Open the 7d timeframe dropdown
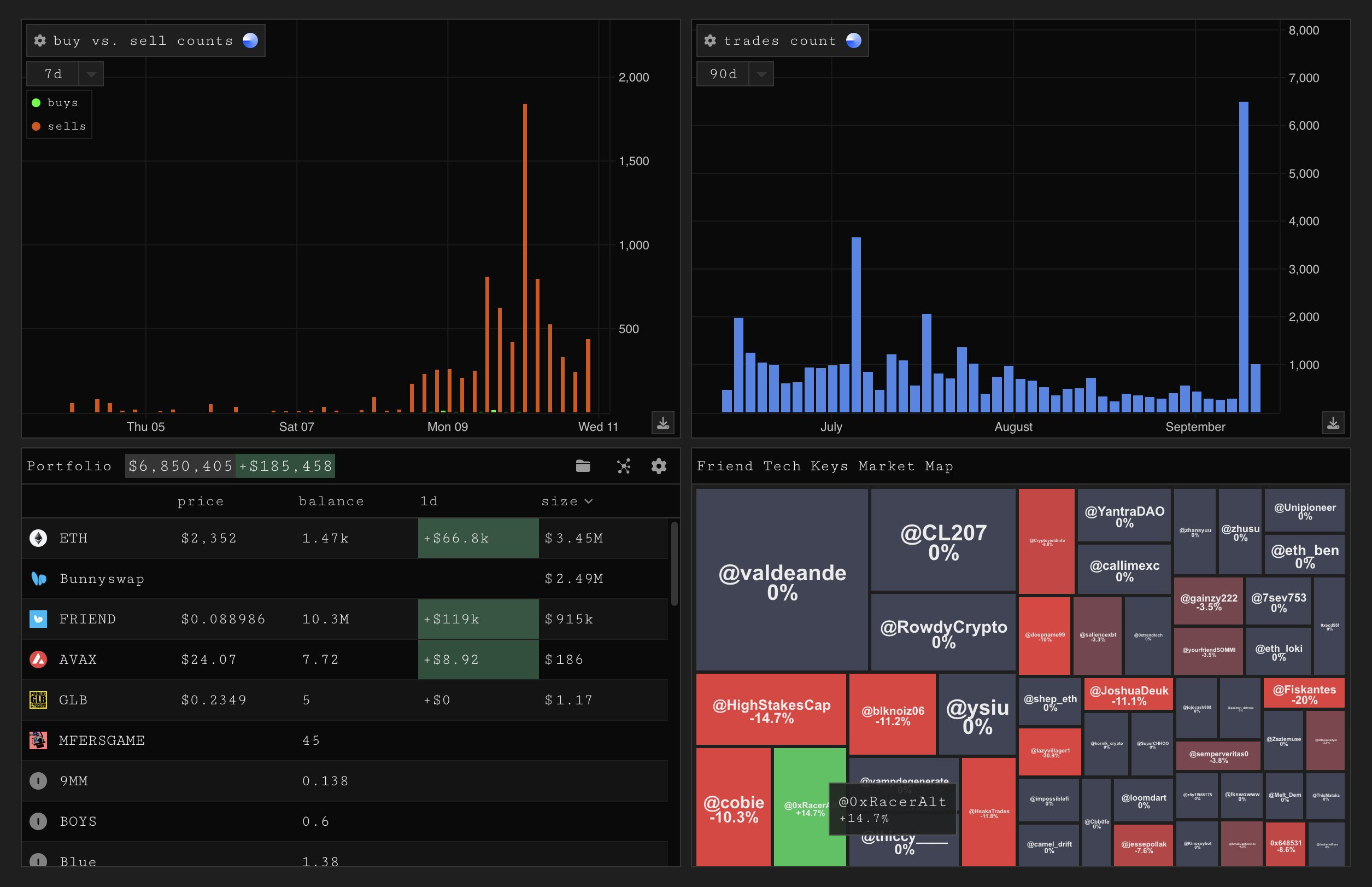 pyautogui.click(x=90, y=74)
